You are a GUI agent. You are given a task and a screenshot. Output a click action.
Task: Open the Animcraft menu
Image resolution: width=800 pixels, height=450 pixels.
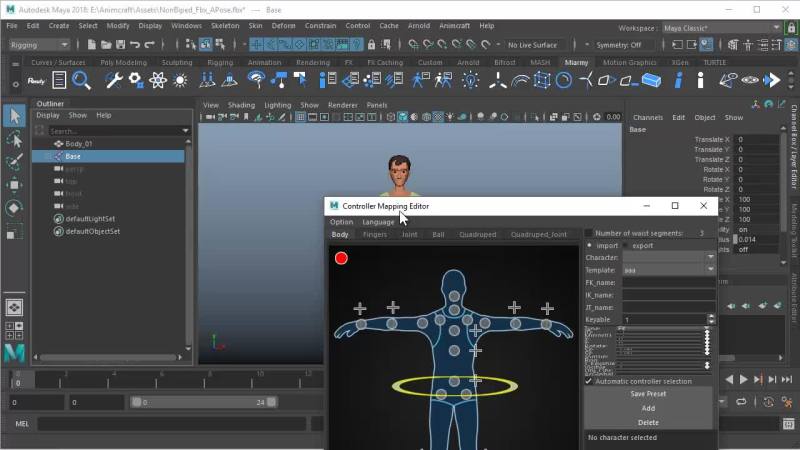coord(454,26)
